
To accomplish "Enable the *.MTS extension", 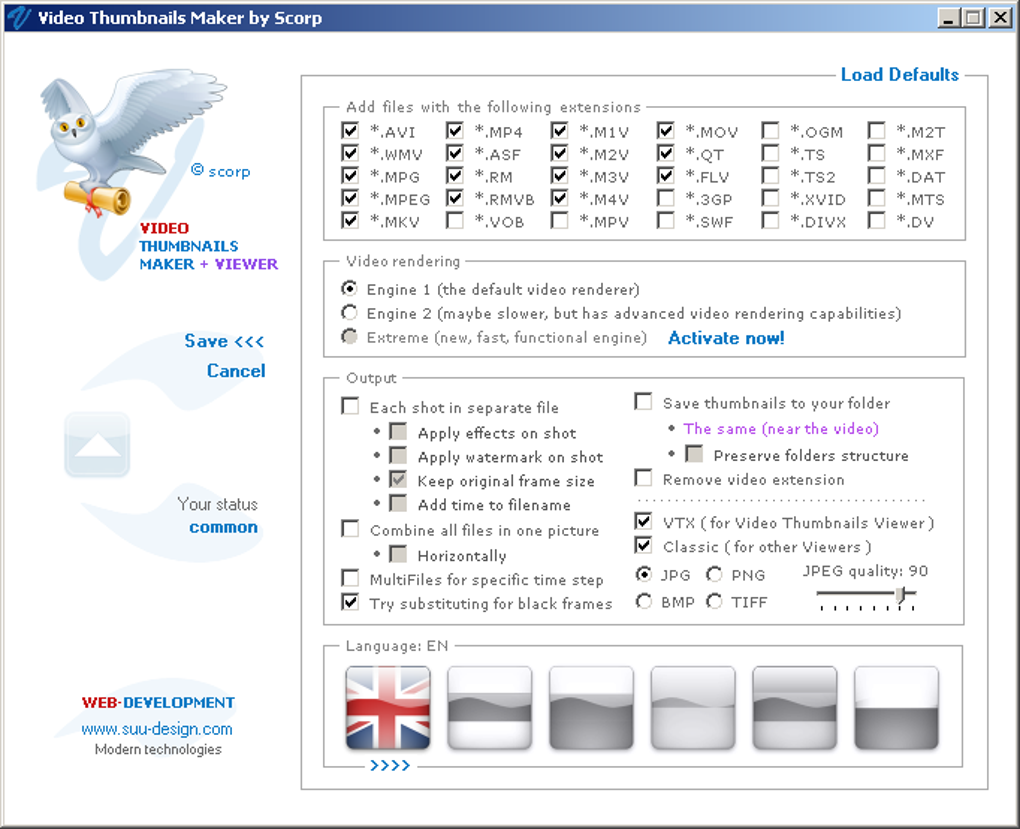I will coord(876,198).
